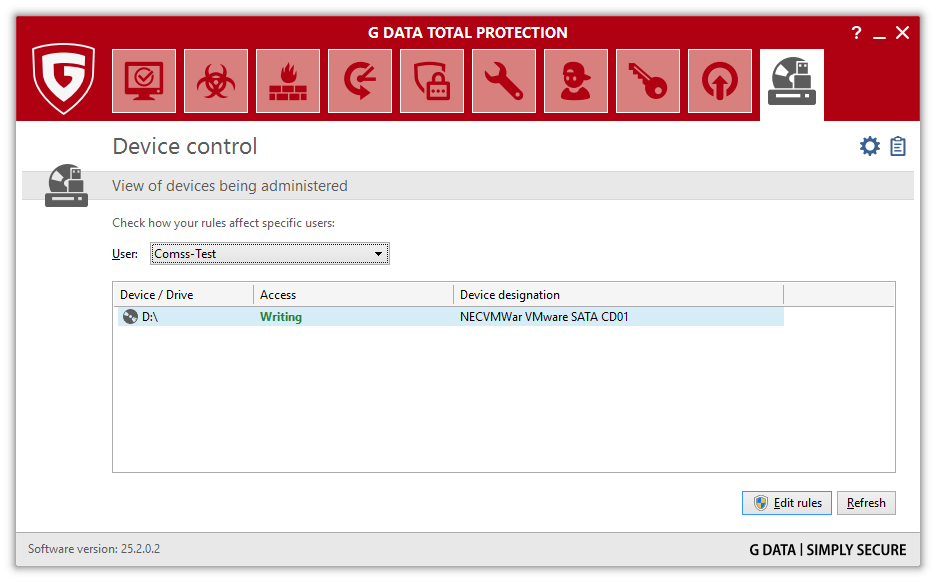Close the G DATA Total Protection window

(x=903, y=33)
